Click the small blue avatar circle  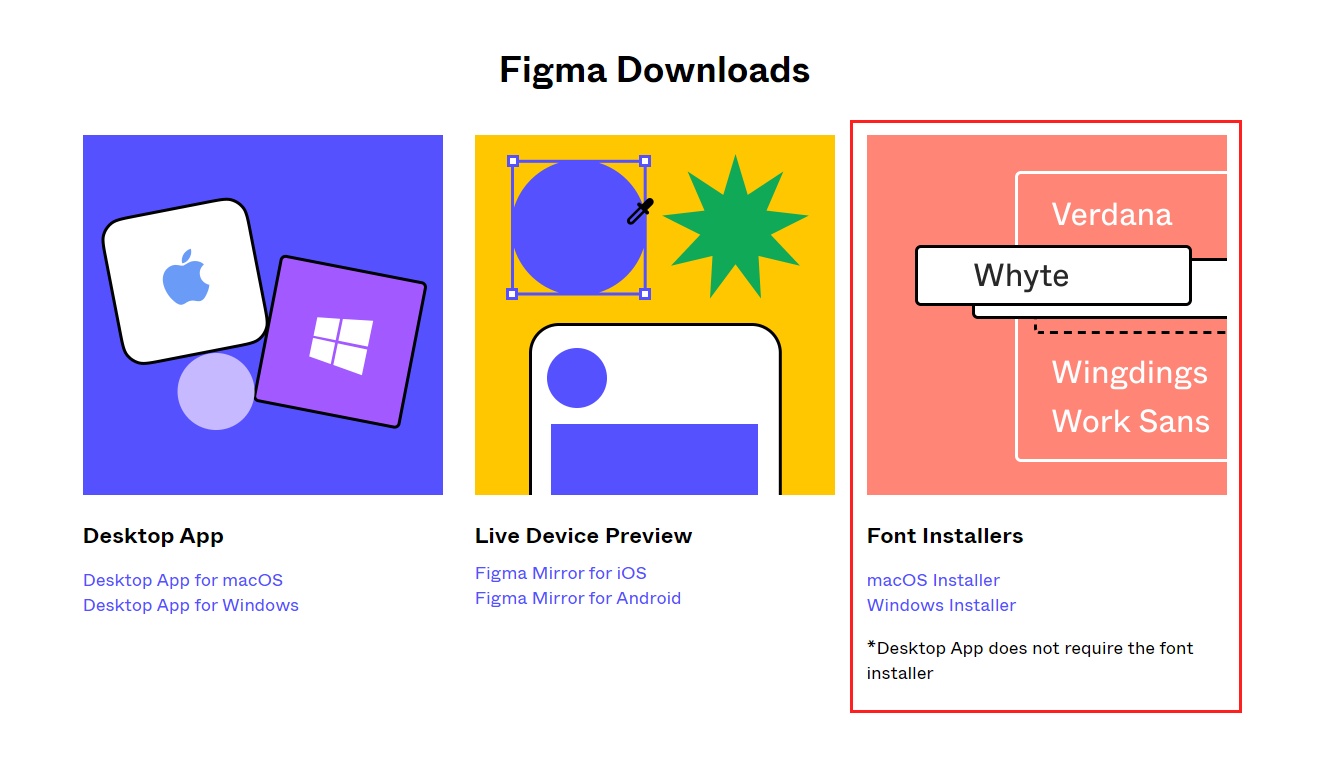[x=577, y=378]
